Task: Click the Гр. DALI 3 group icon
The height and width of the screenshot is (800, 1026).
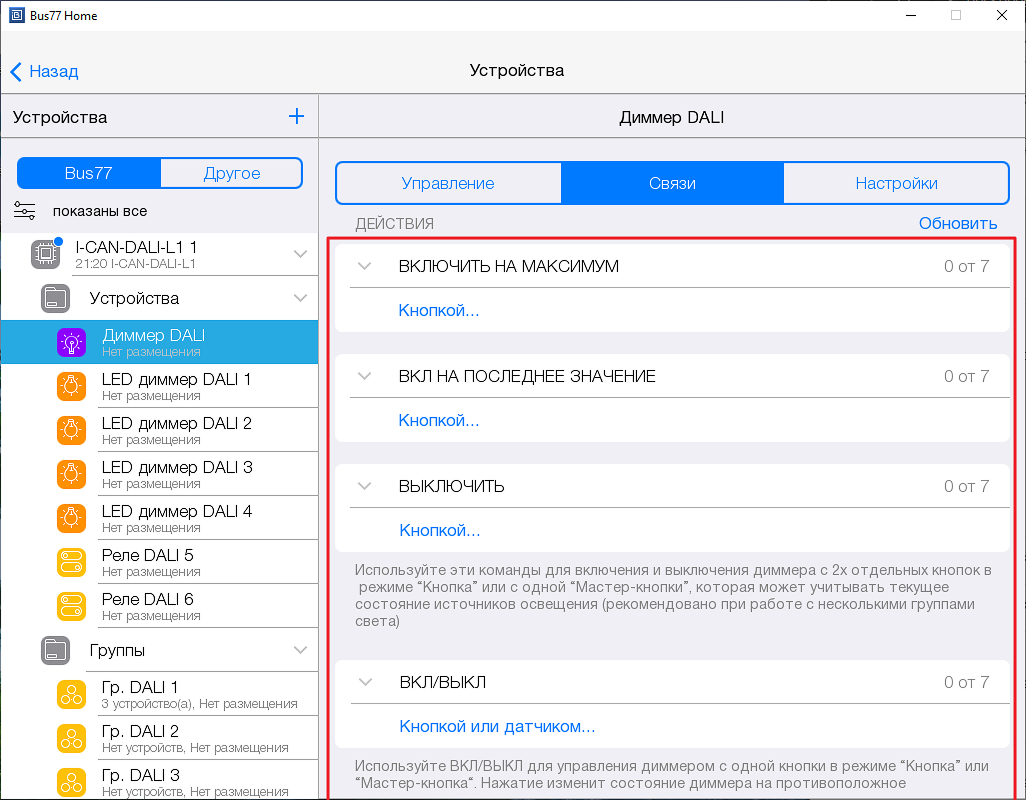Action: pos(71,782)
